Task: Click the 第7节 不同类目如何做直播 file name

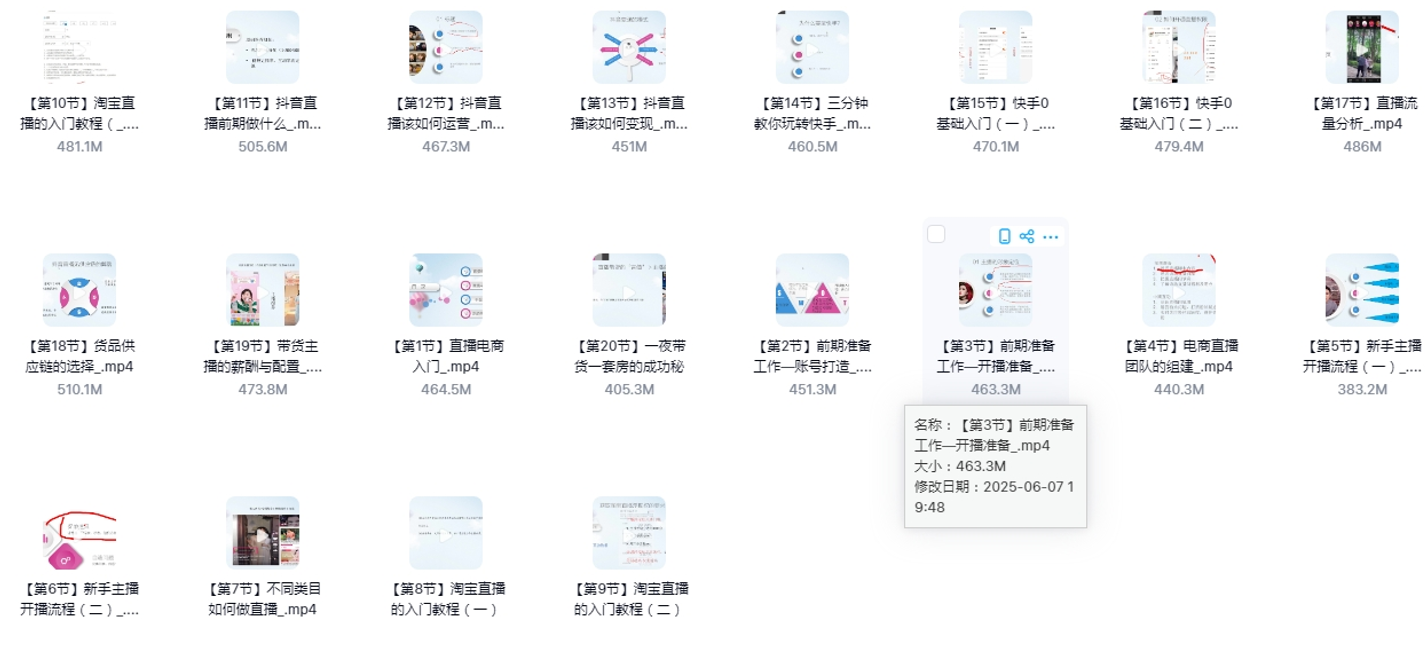Action: coord(262,599)
